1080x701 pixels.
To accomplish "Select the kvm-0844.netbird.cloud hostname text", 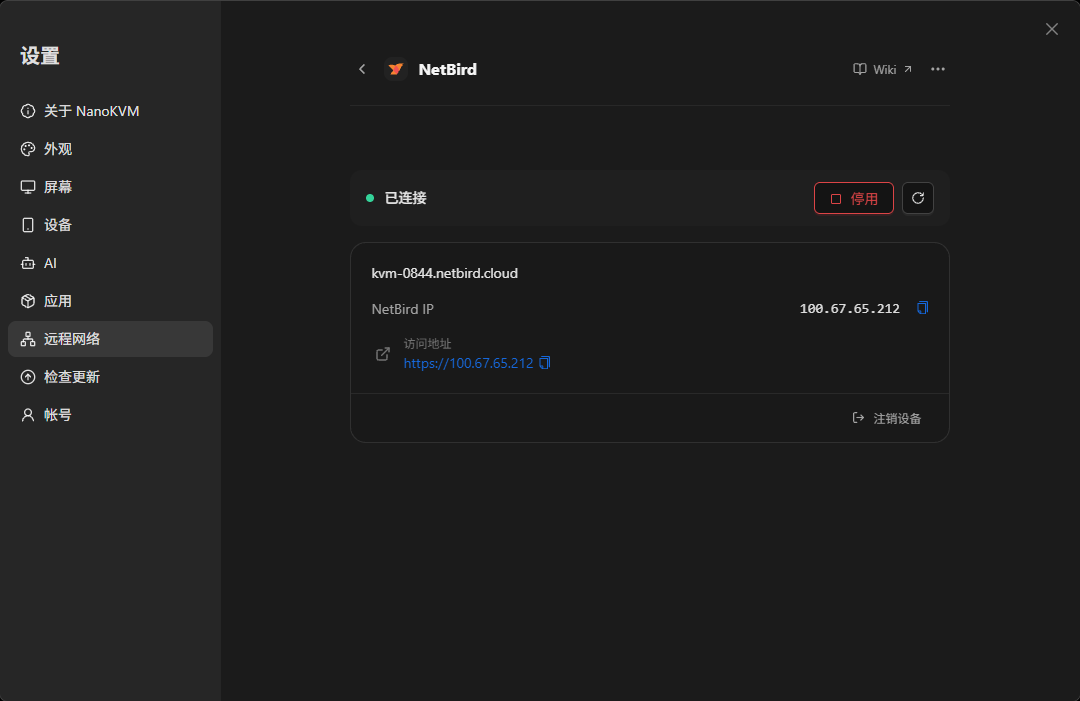I will [444, 273].
